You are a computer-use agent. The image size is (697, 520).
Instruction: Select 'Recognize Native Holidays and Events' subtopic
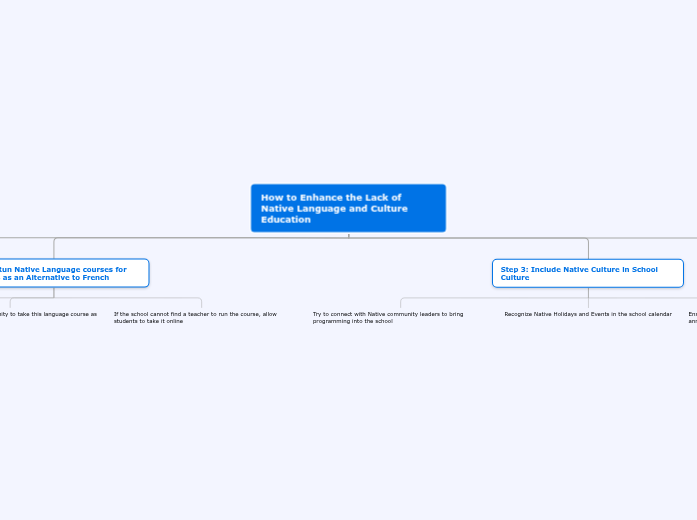[x=588, y=314]
